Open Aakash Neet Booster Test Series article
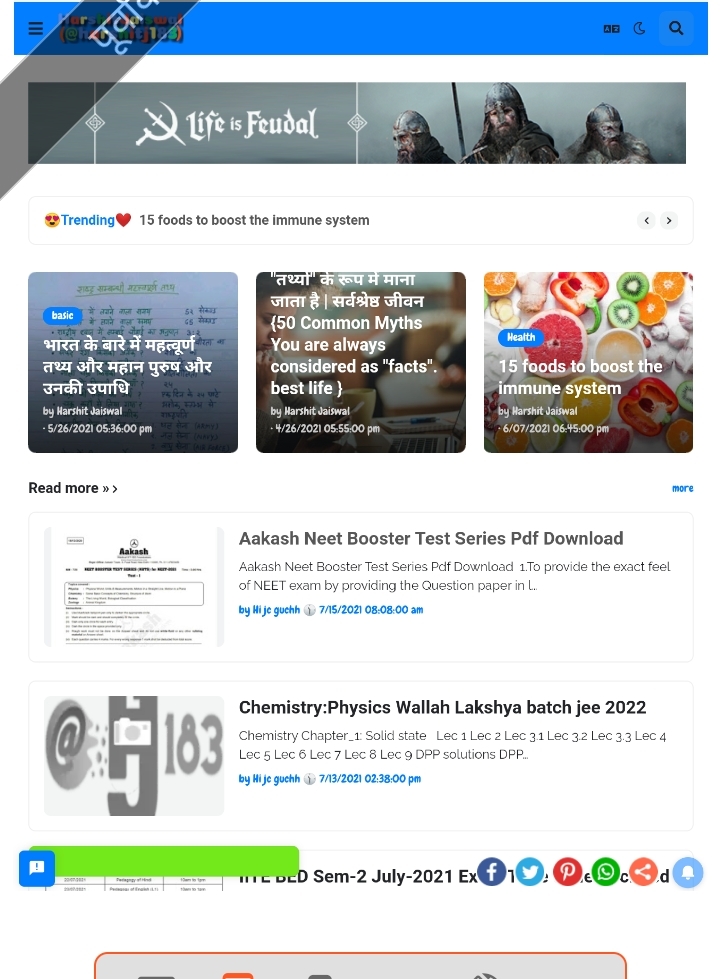 point(431,538)
